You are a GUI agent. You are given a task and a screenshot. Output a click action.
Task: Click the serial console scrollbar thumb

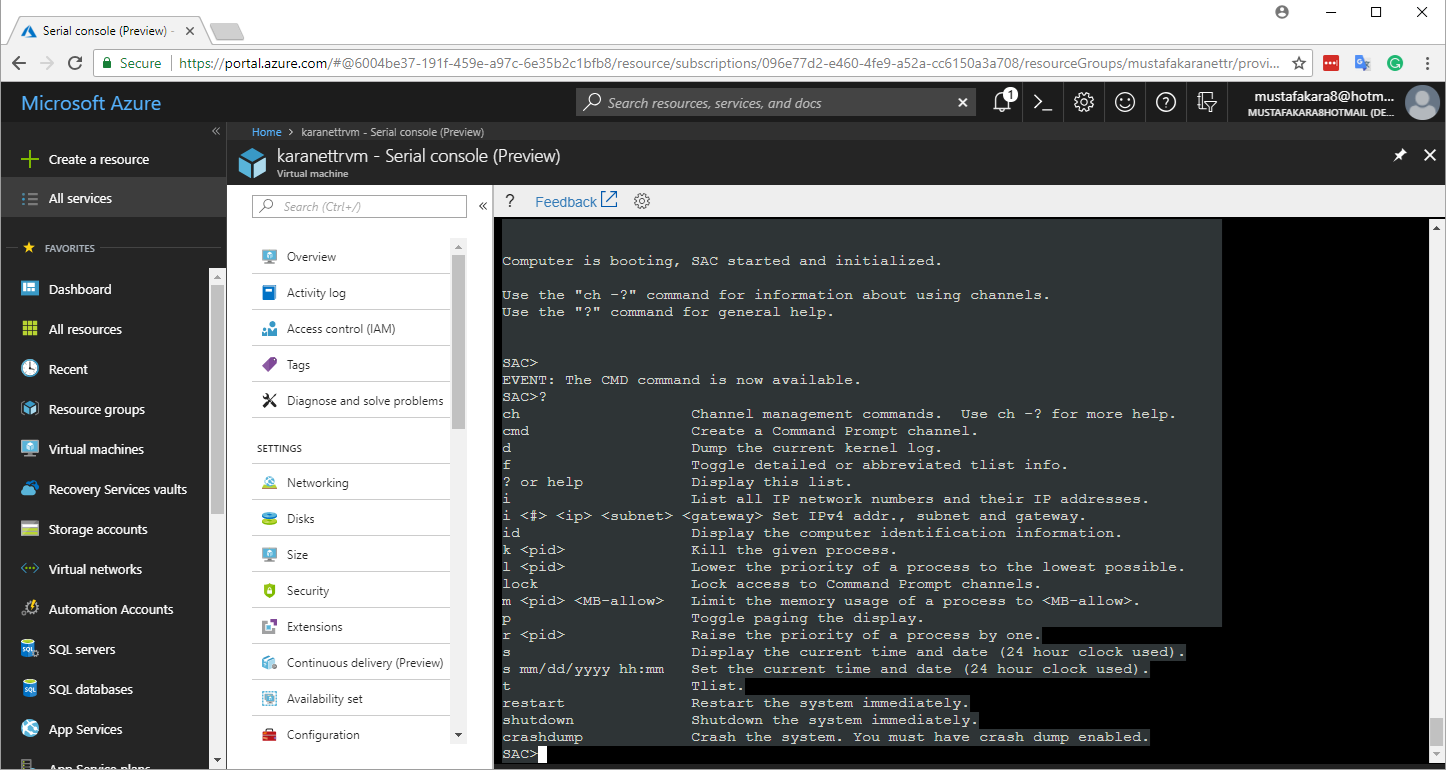pyautogui.click(x=1436, y=731)
